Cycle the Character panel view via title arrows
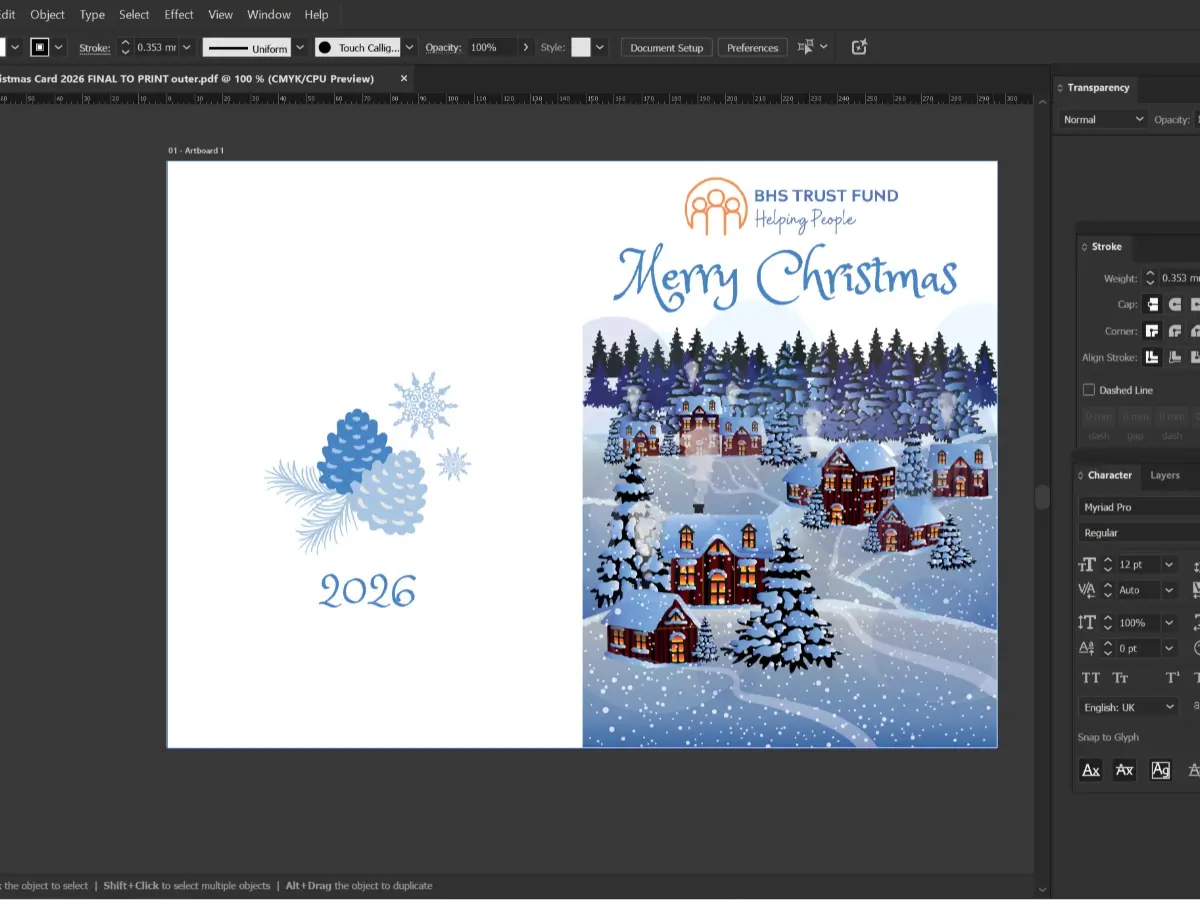1200x900 pixels. click(1081, 476)
